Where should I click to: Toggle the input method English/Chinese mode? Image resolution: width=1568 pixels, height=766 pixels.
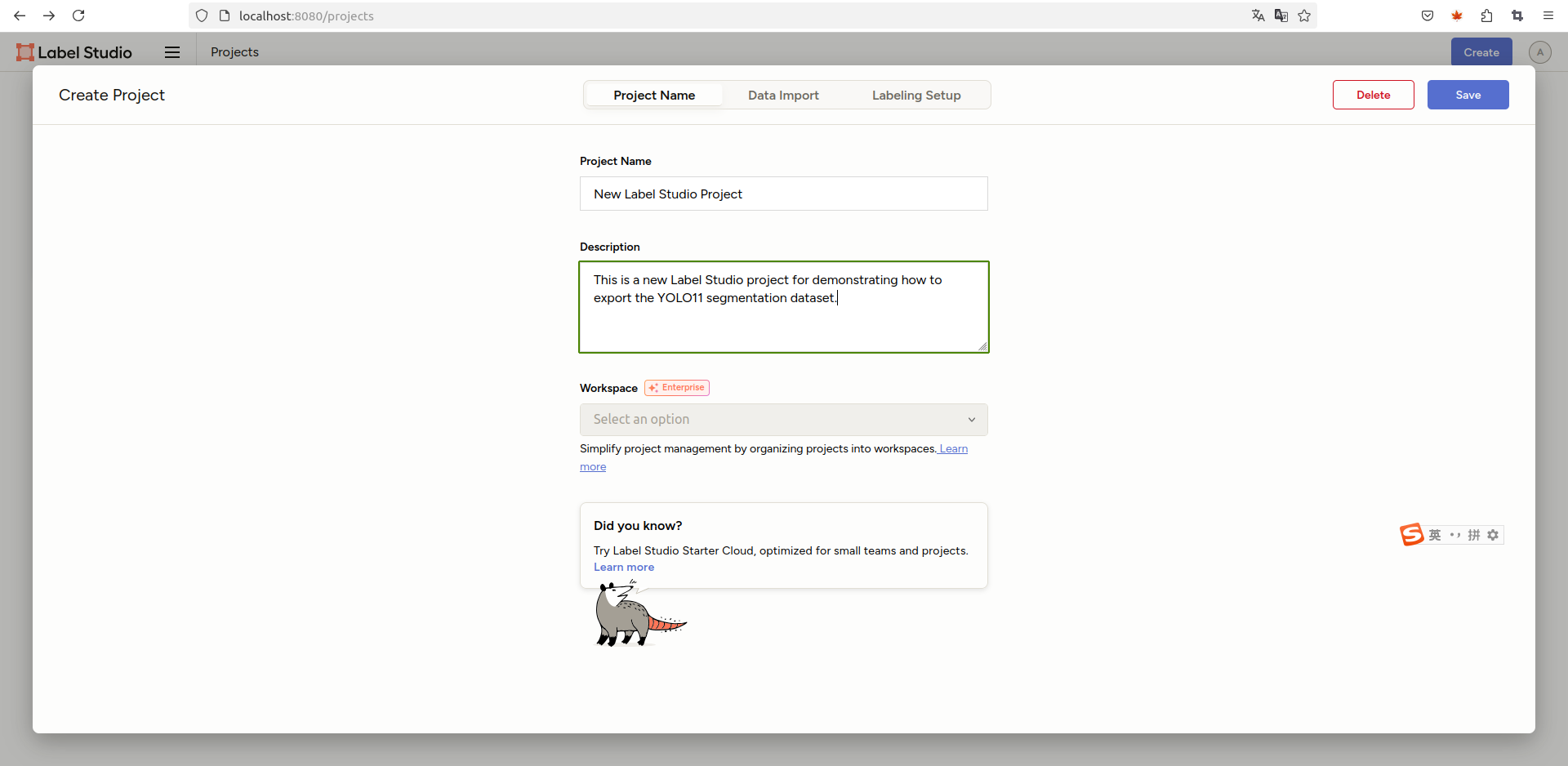pyautogui.click(x=1435, y=535)
